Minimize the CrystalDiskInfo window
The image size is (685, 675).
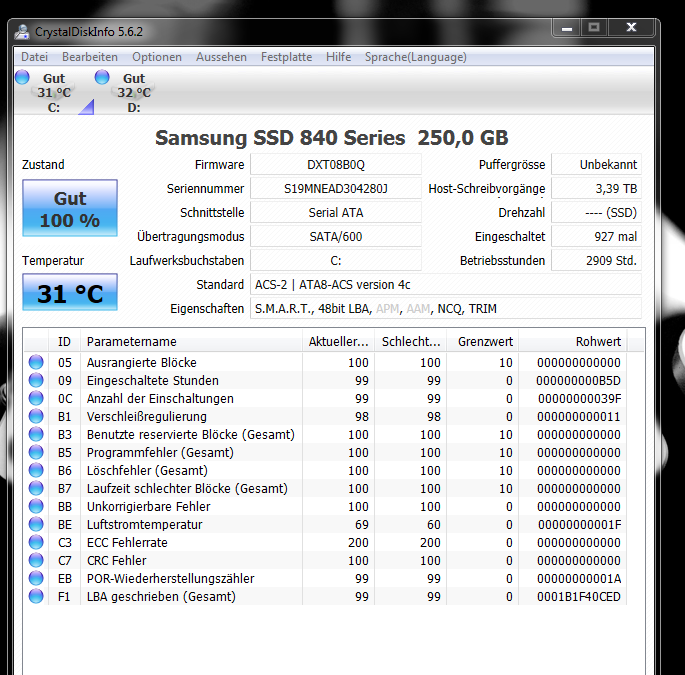pyautogui.click(x=567, y=28)
